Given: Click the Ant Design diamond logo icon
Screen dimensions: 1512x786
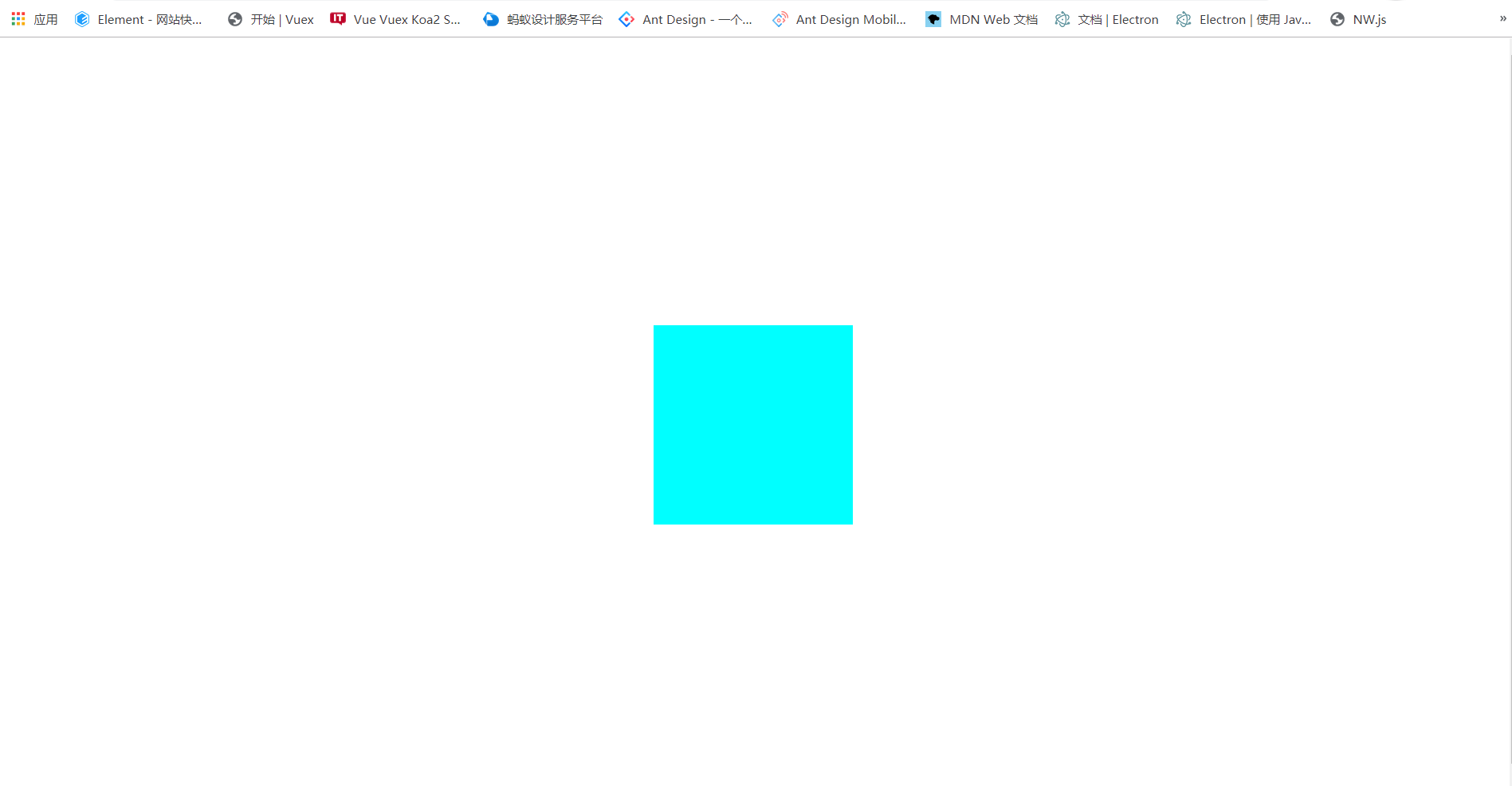Looking at the screenshot, I should (627, 19).
